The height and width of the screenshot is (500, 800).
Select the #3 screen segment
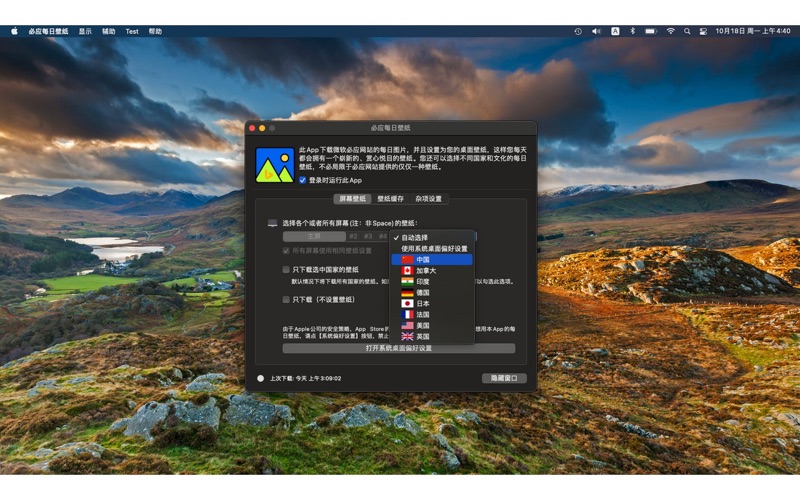(368, 236)
